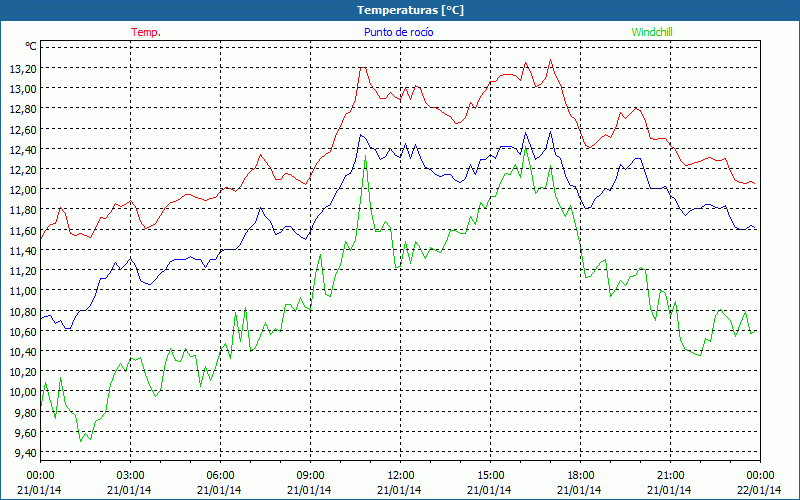Screen dimensions: 800x500
Task: Click the 21/01/14 date under 18:00
Action: (x=580, y=490)
